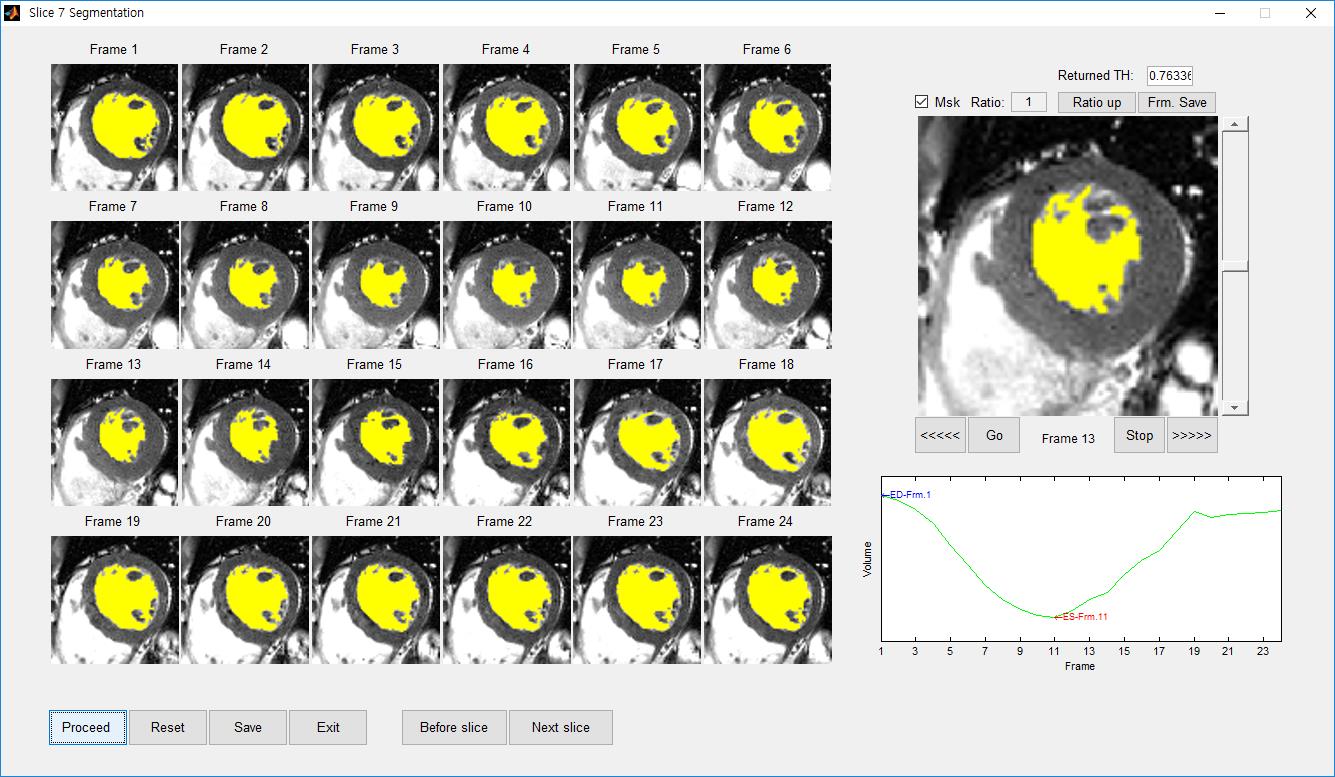Image resolution: width=1335 pixels, height=777 pixels.
Task: Click the scrollbar down arrow beside preview
Action: (x=1235, y=407)
